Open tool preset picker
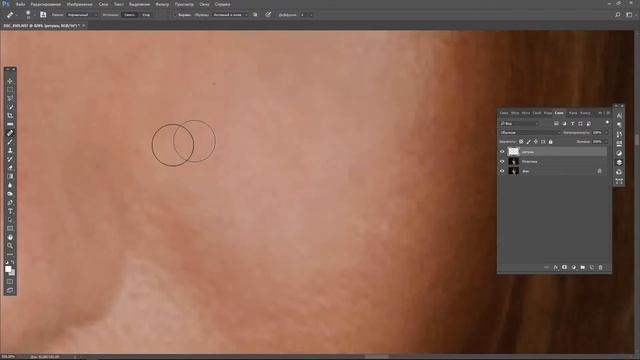Viewport: 640px width, 360px height. click(12, 15)
